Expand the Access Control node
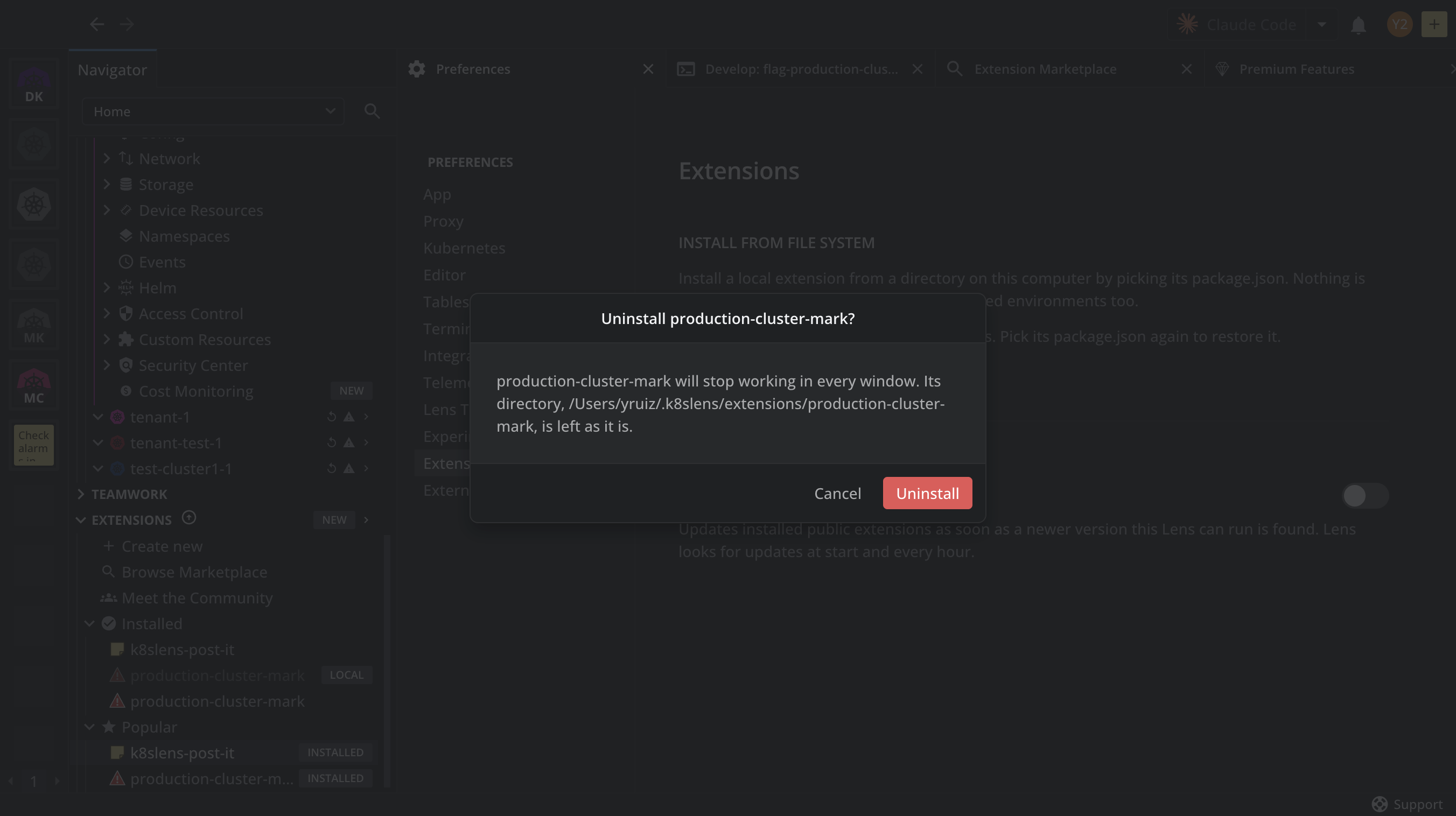Viewport: 1456px width, 816px height. tap(106, 314)
